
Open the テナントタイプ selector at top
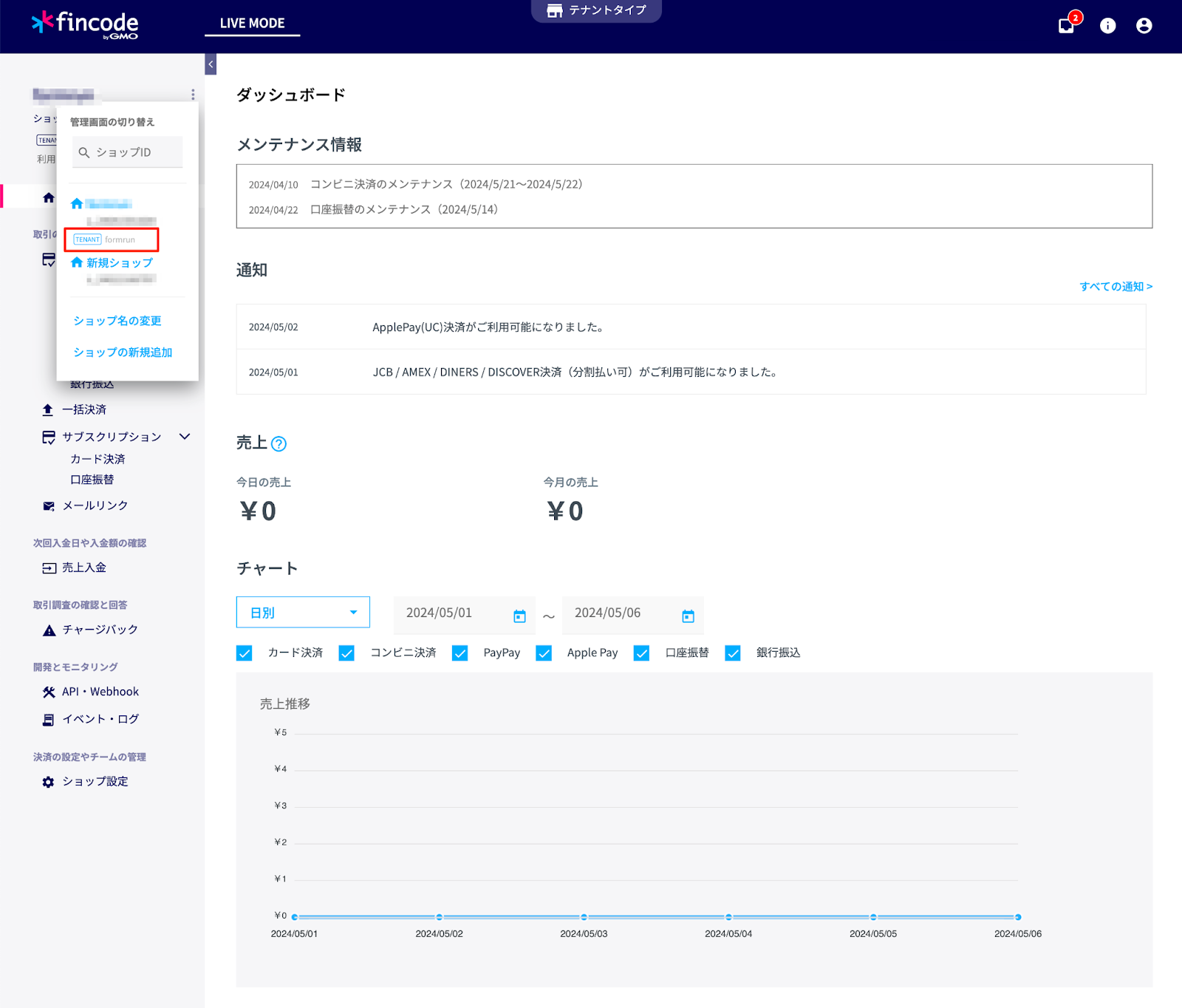pyautogui.click(x=596, y=10)
